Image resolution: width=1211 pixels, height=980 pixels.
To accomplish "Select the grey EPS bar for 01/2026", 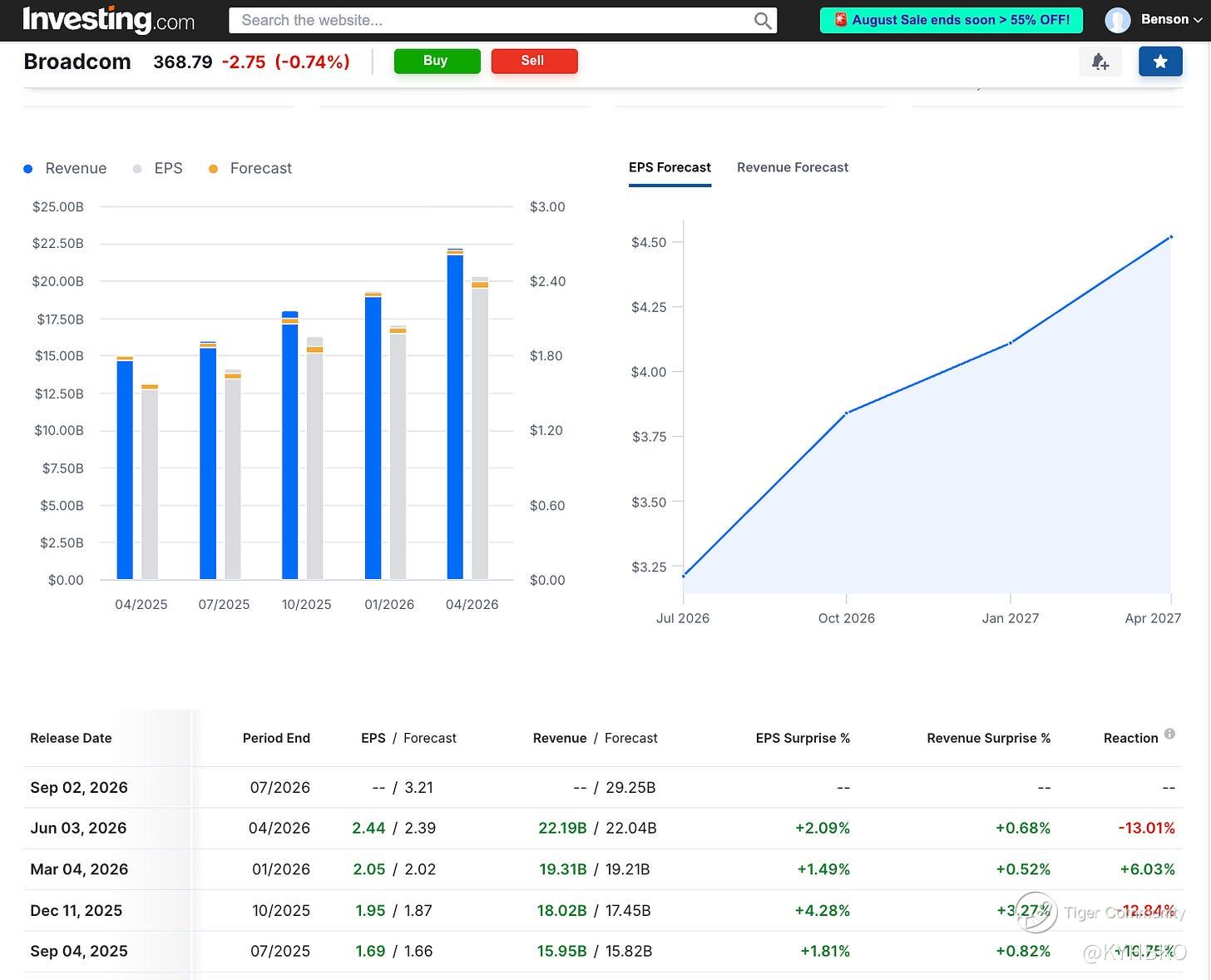I will pyautogui.click(x=398, y=453).
